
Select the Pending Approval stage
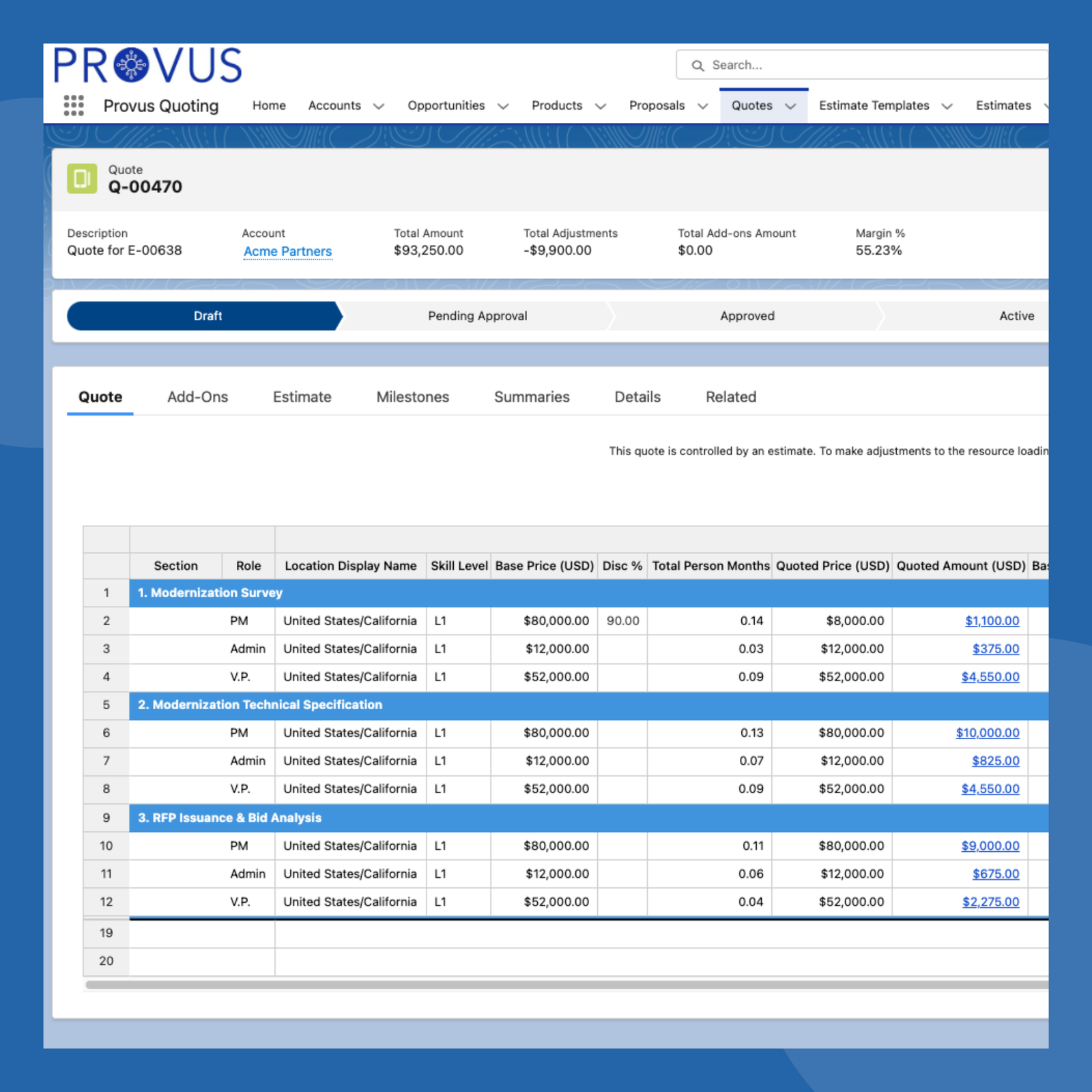click(477, 316)
